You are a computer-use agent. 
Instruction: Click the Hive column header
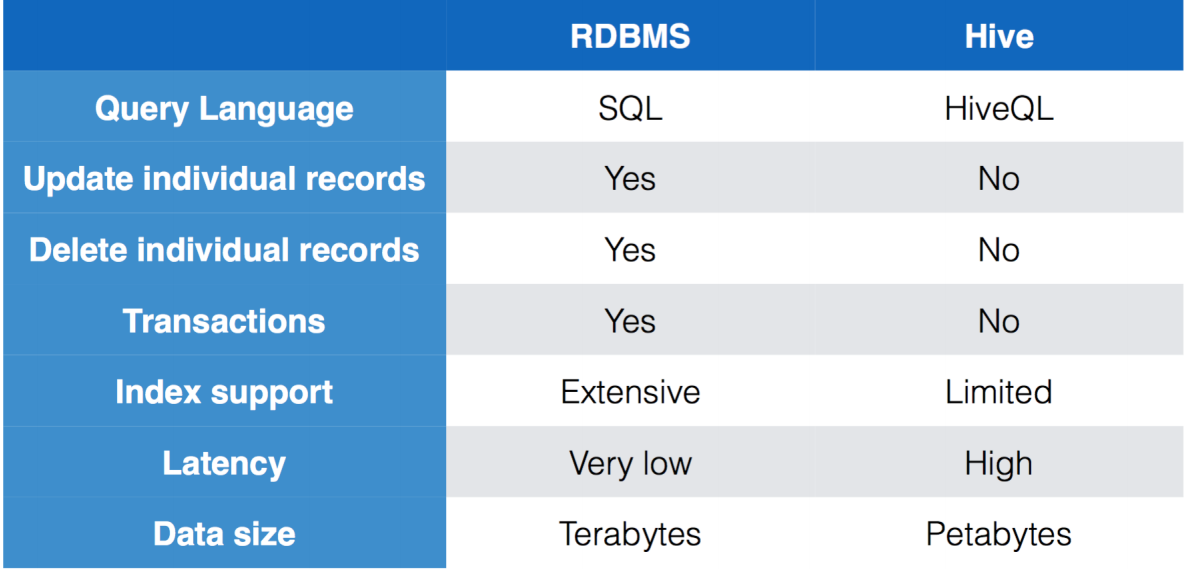(x=998, y=37)
